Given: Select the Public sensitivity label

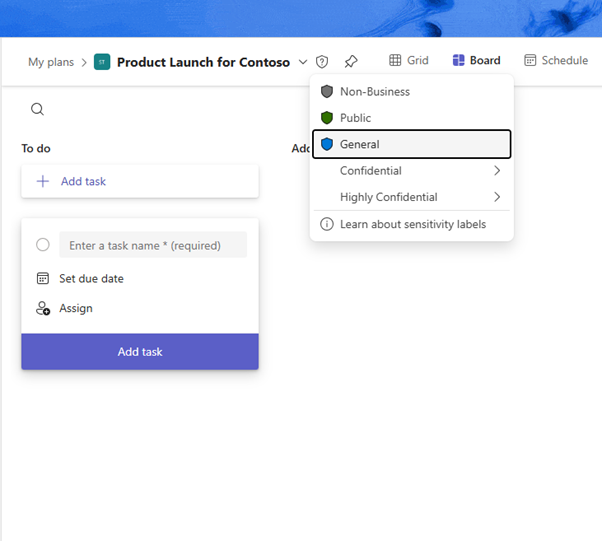Looking at the screenshot, I should [412, 117].
